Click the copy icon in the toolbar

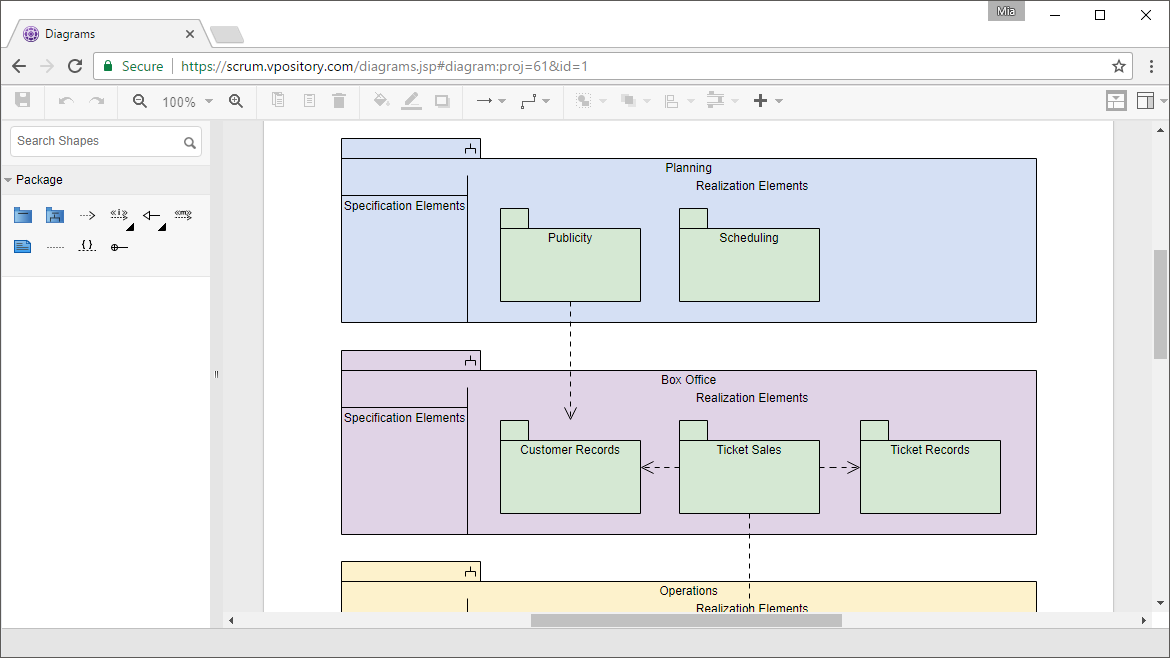click(278, 100)
